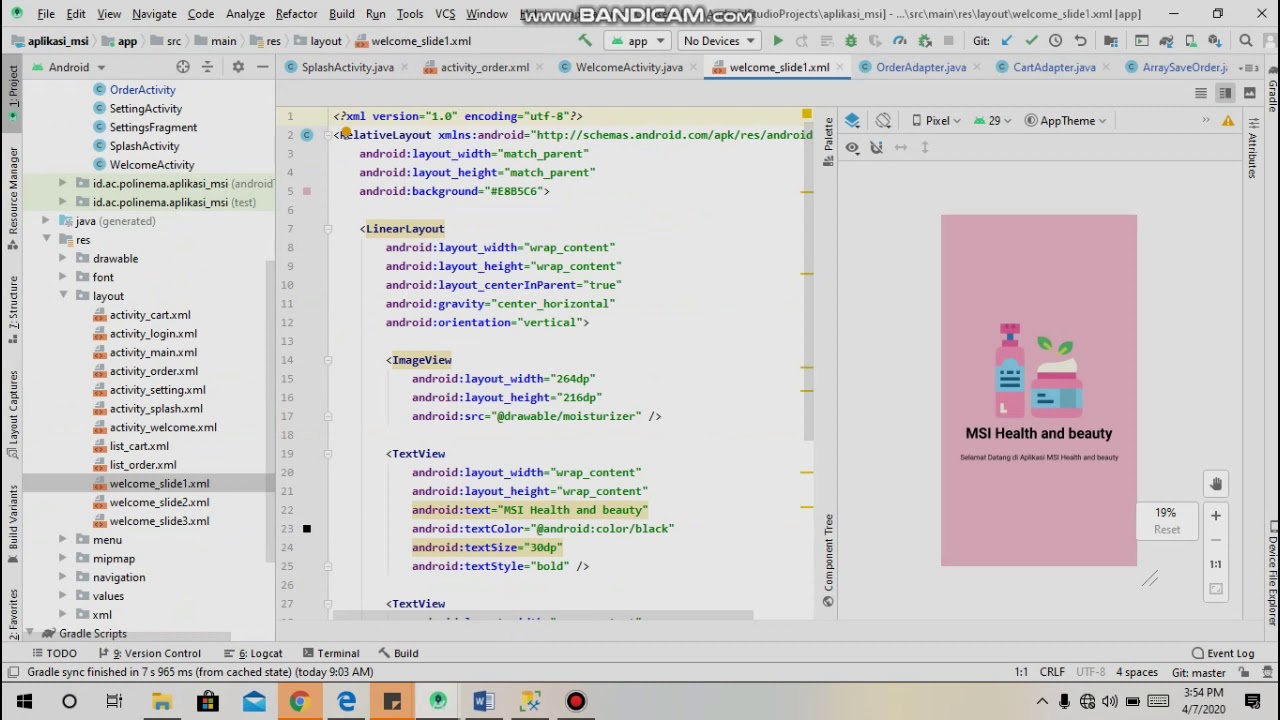This screenshot has height=720, width=1280.
Task: Select welcome_slide2.xml in the project tree
Action: point(159,502)
